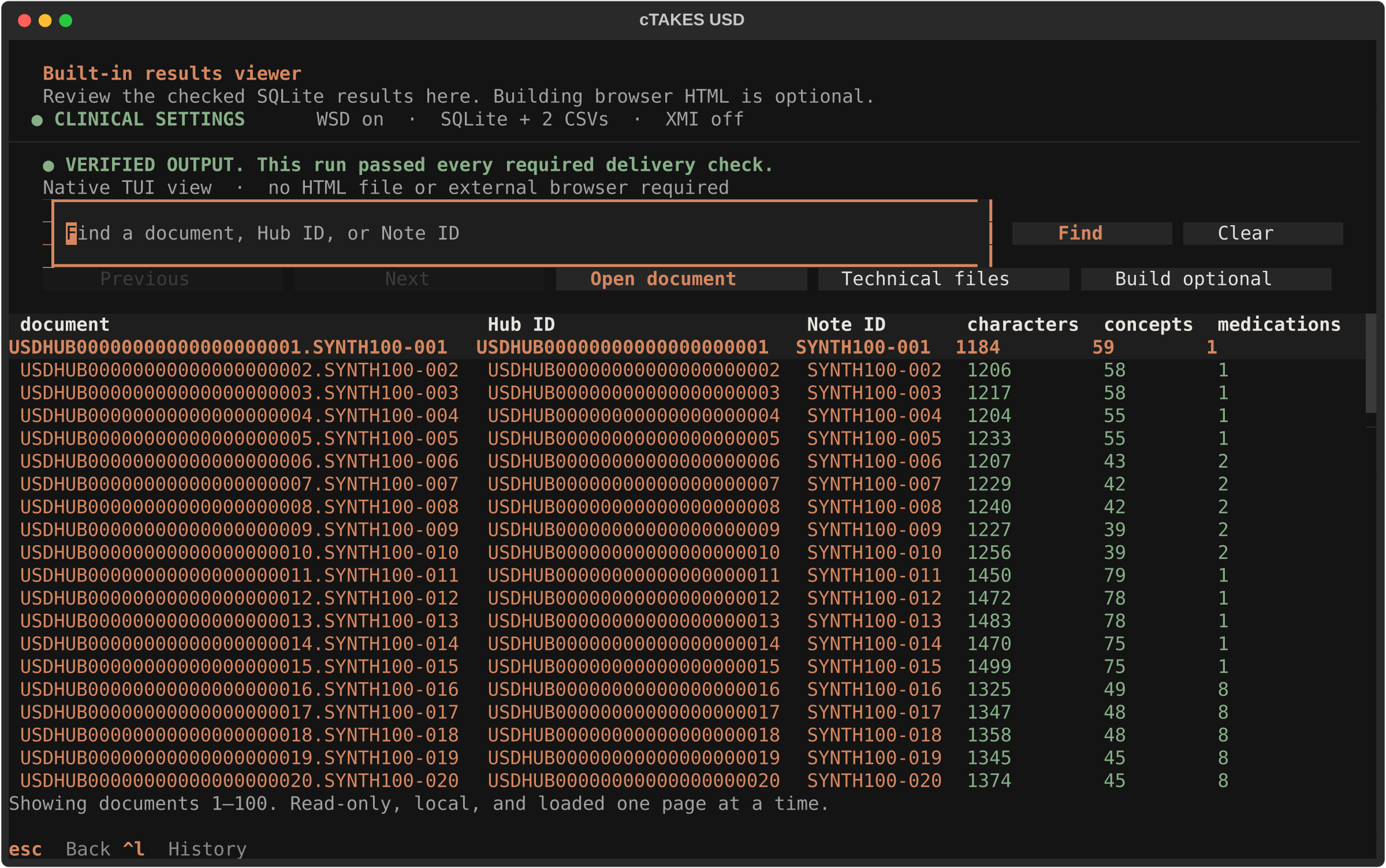Maximize the cTAKES USD window
Viewport: 1386px width, 868px height.
coord(66,21)
